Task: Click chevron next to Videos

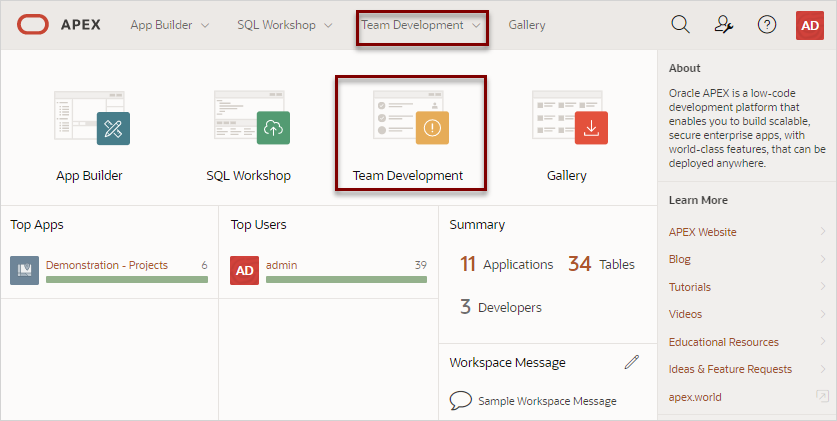Action: coord(823,314)
